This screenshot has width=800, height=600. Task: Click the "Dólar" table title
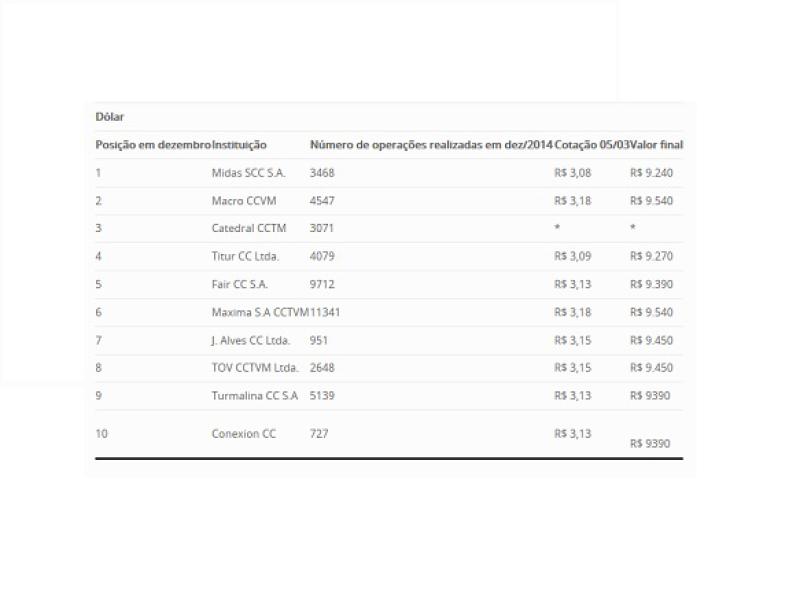tap(110, 117)
